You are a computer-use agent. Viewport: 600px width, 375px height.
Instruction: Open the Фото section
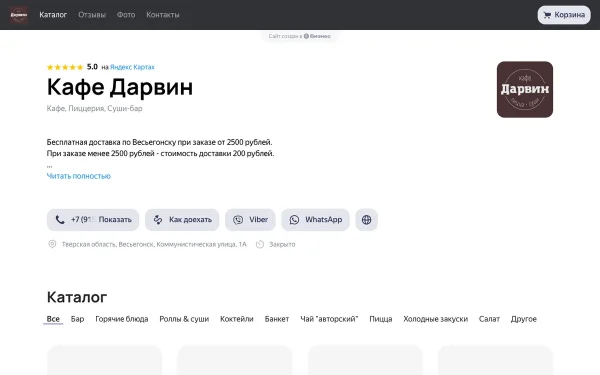pos(126,15)
